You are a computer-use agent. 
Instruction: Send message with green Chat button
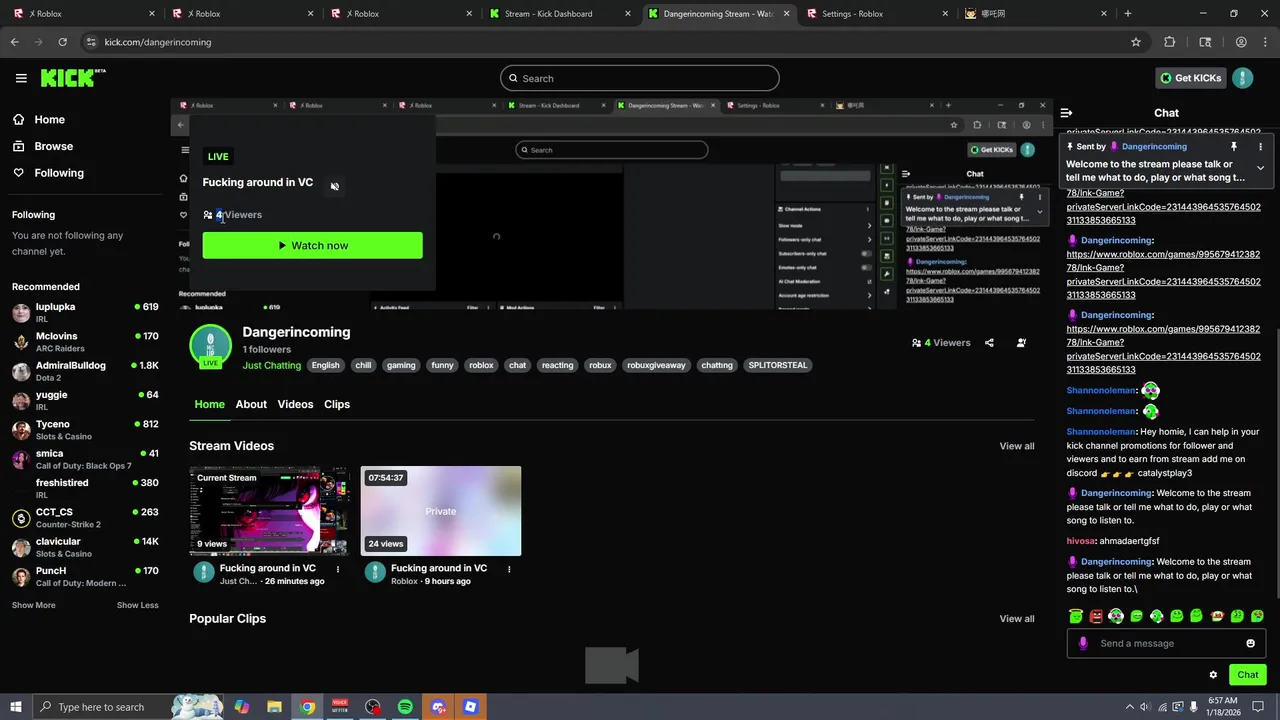click(1247, 675)
